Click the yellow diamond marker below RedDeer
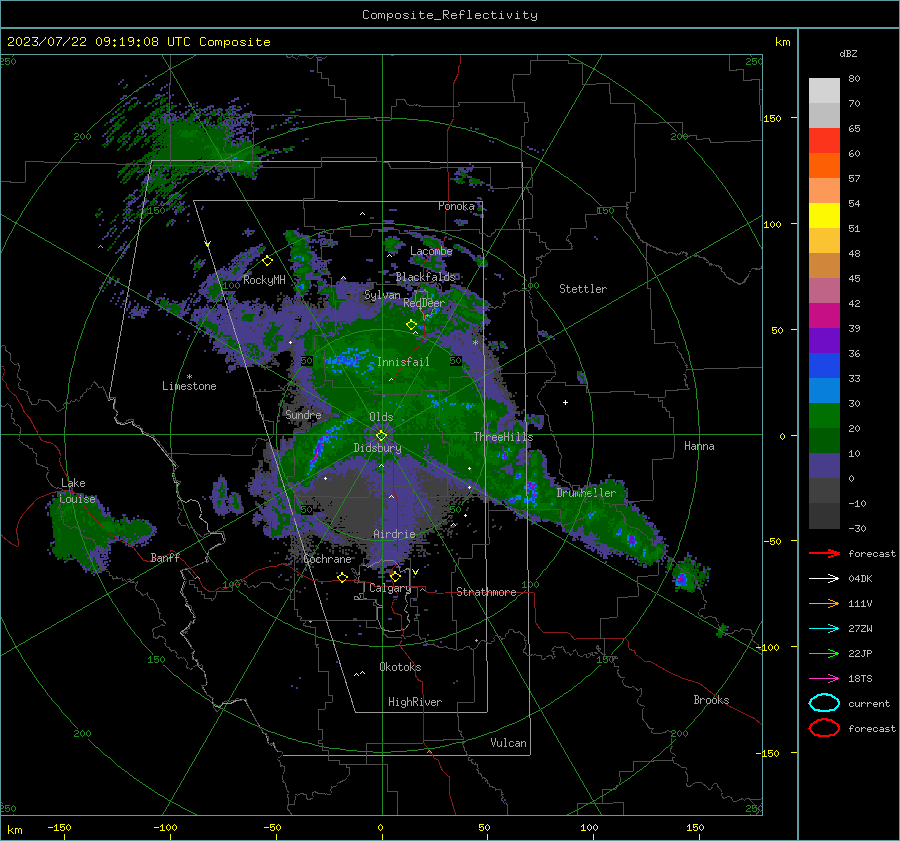The width and height of the screenshot is (900, 841). click(x=412, y=325)
